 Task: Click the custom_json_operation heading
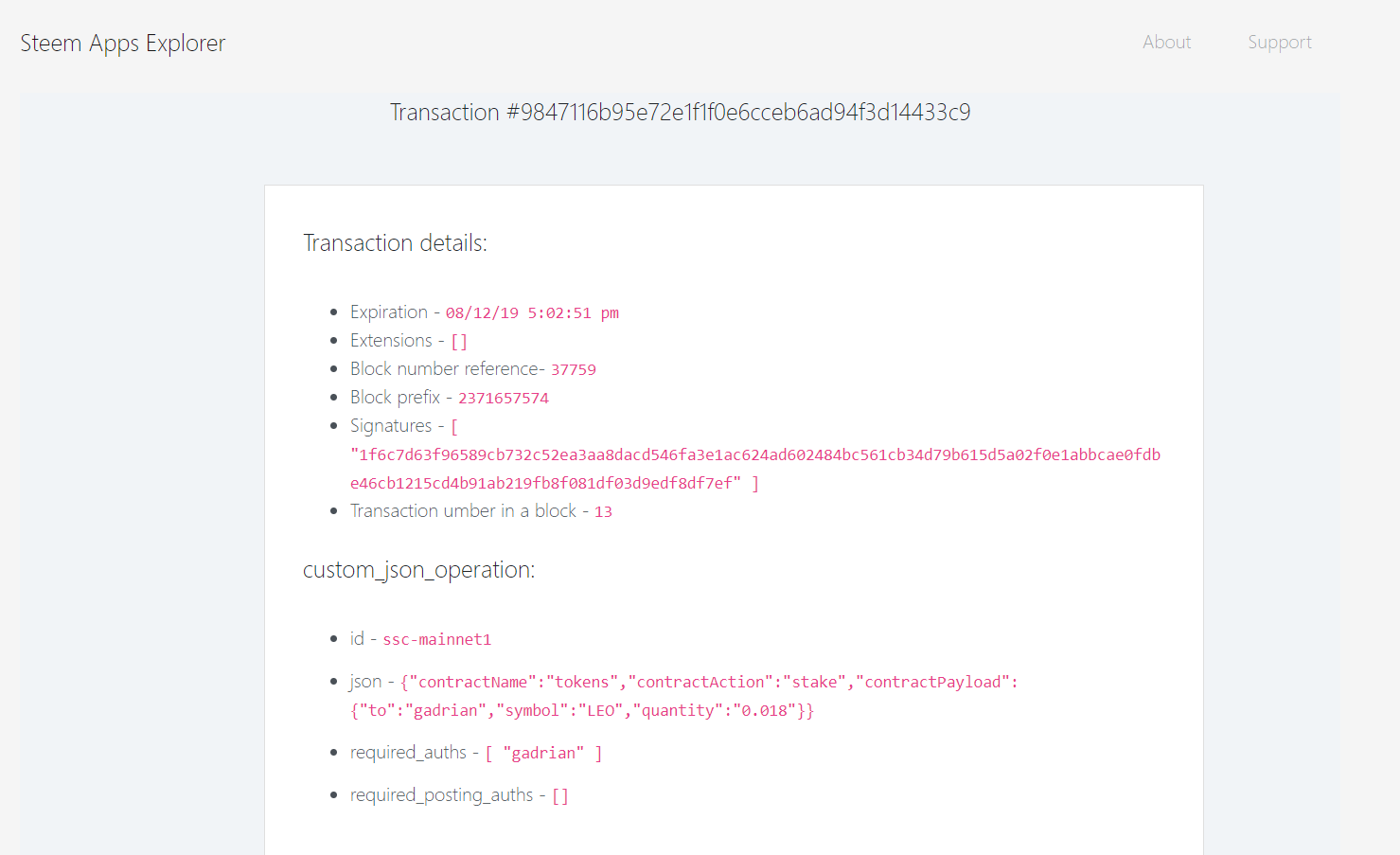(418, 570)
